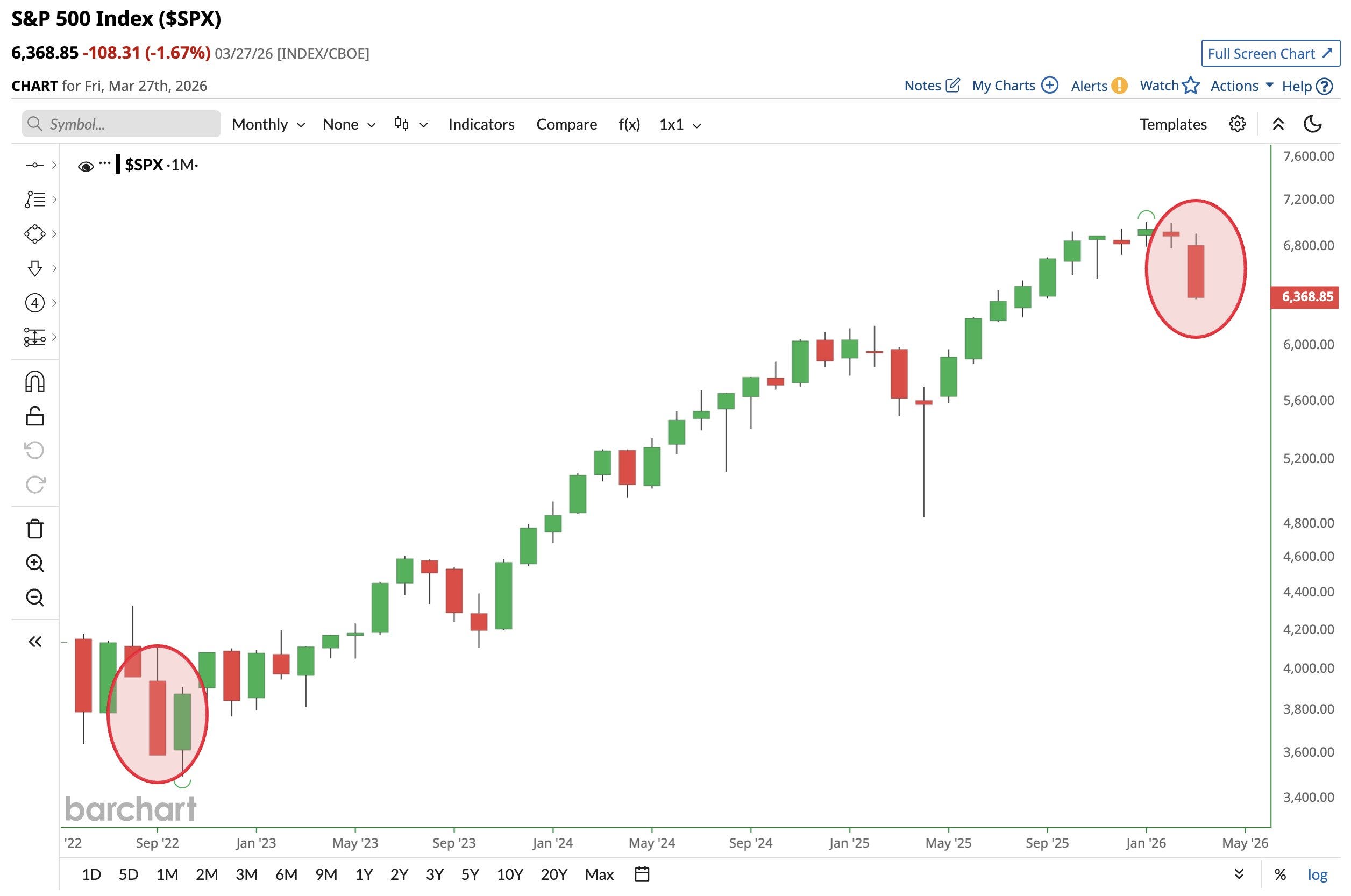Toggle the magnet snap mode icon
1351x896 pixels.
click(x=34, y=382)
